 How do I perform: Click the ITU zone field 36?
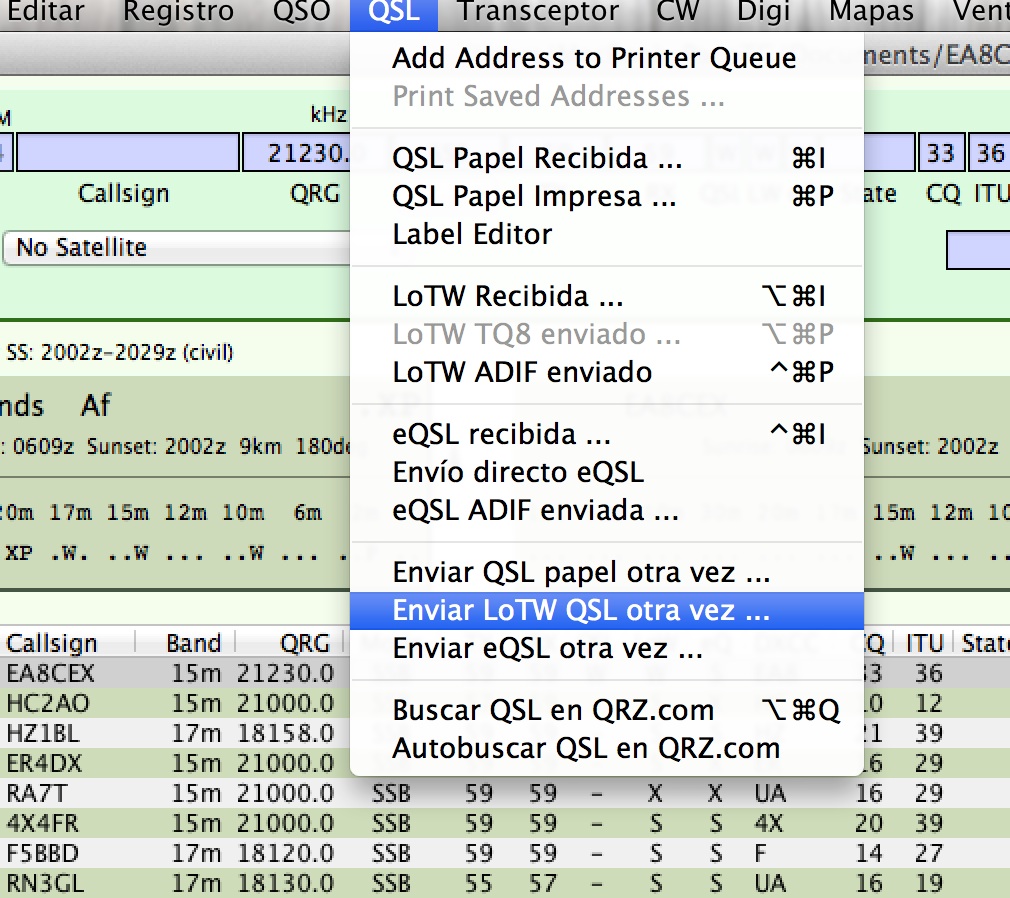pos(990,153)
